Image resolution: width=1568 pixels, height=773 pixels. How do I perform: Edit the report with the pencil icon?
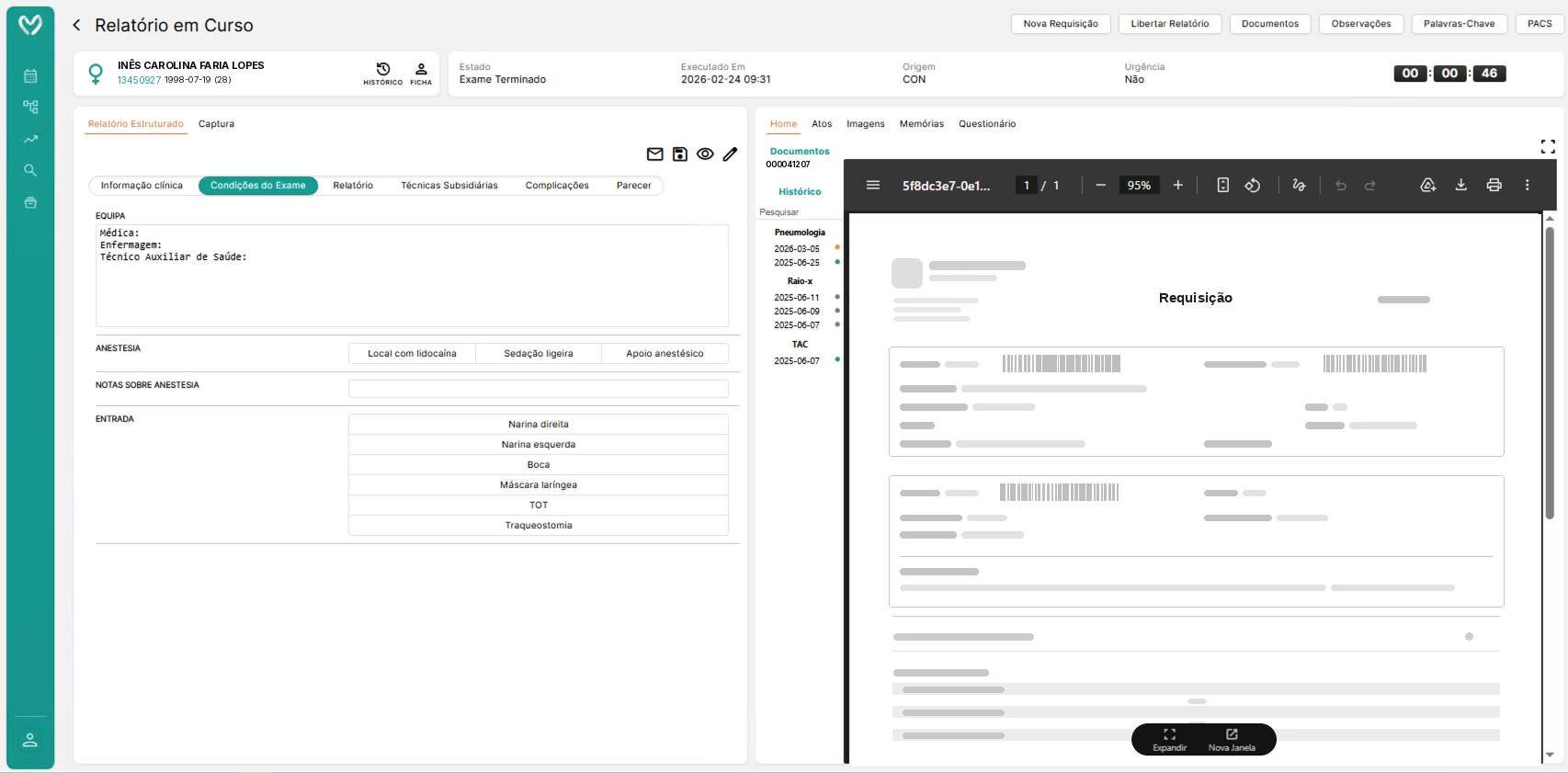(x=730, y=154)
